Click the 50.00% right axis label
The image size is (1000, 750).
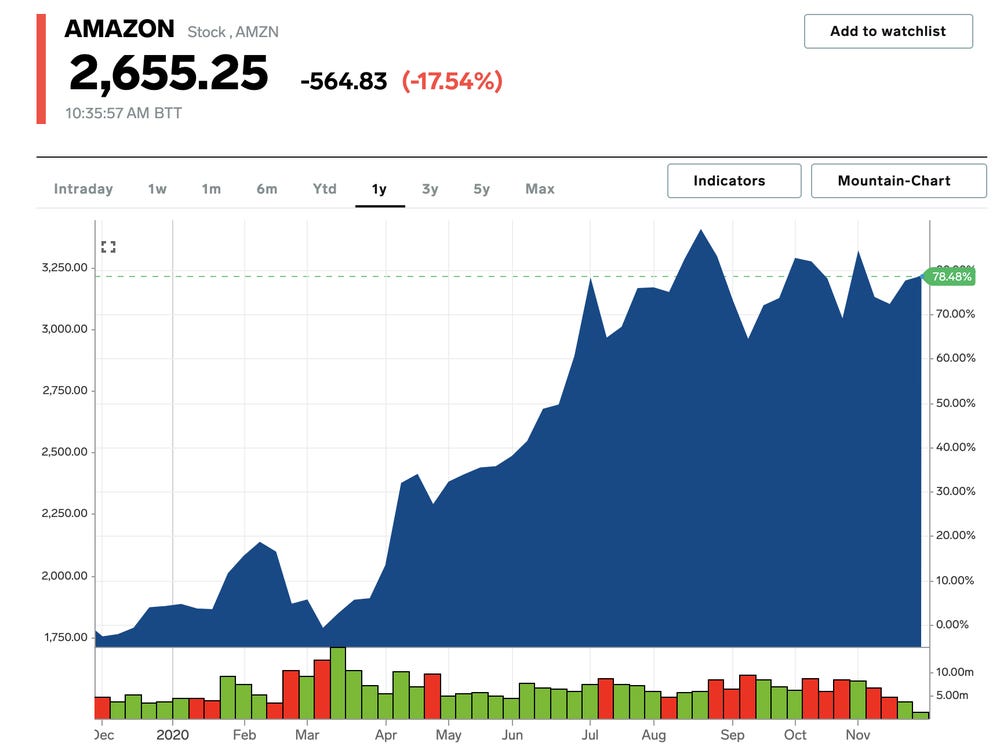[955, 403]
